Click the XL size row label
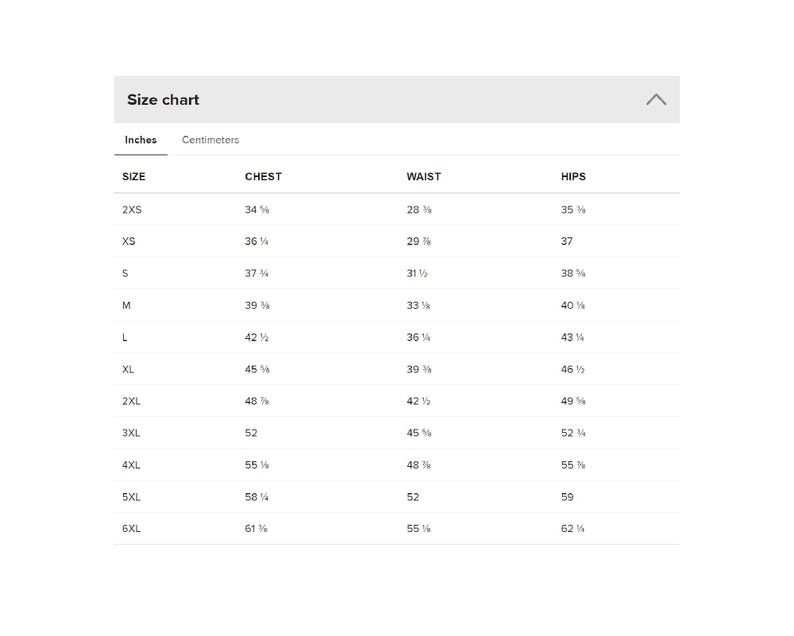This screenshot has width=794, height=636. 128,370
